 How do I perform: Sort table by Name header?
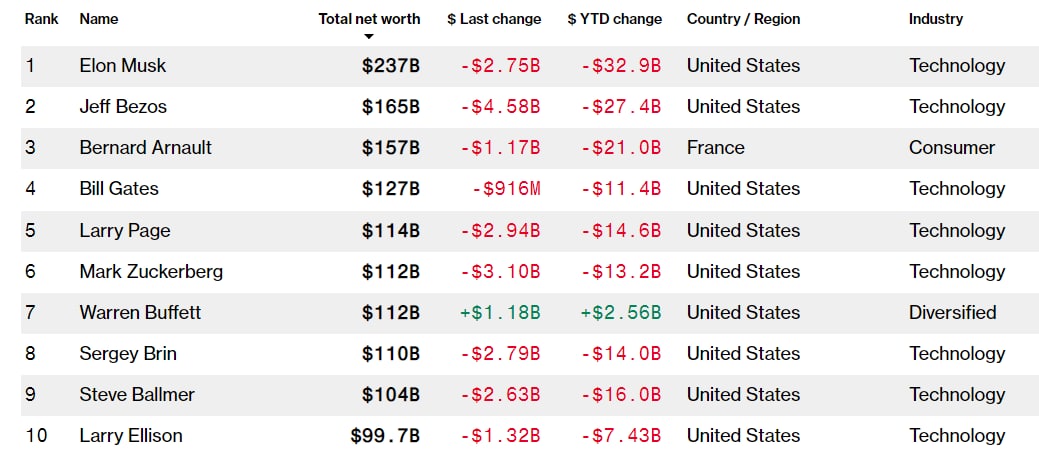(x=98, y=19)
